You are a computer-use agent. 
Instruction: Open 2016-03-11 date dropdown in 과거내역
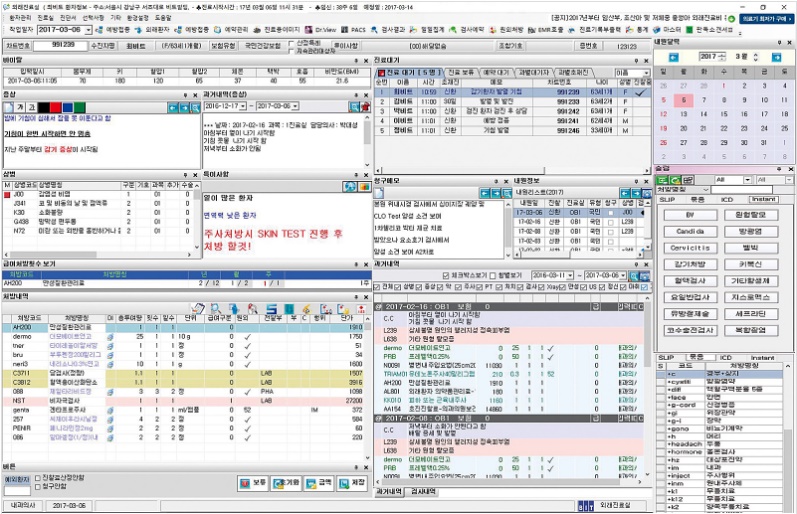tap(570, 275)
